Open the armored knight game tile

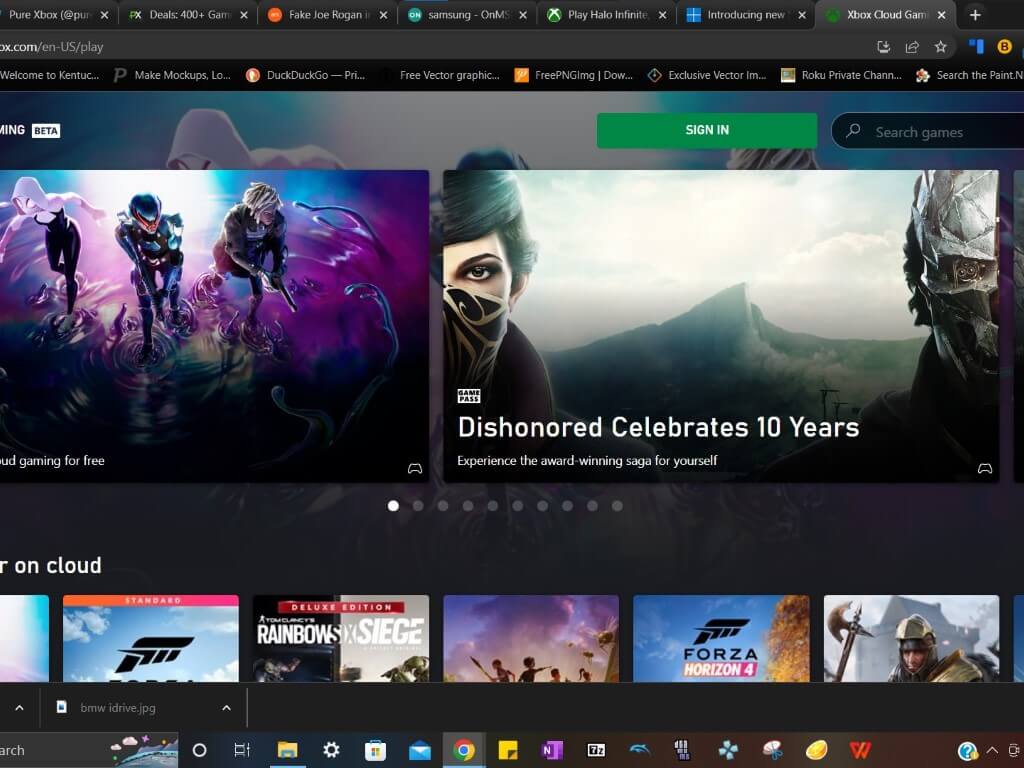tap(912, 638)
